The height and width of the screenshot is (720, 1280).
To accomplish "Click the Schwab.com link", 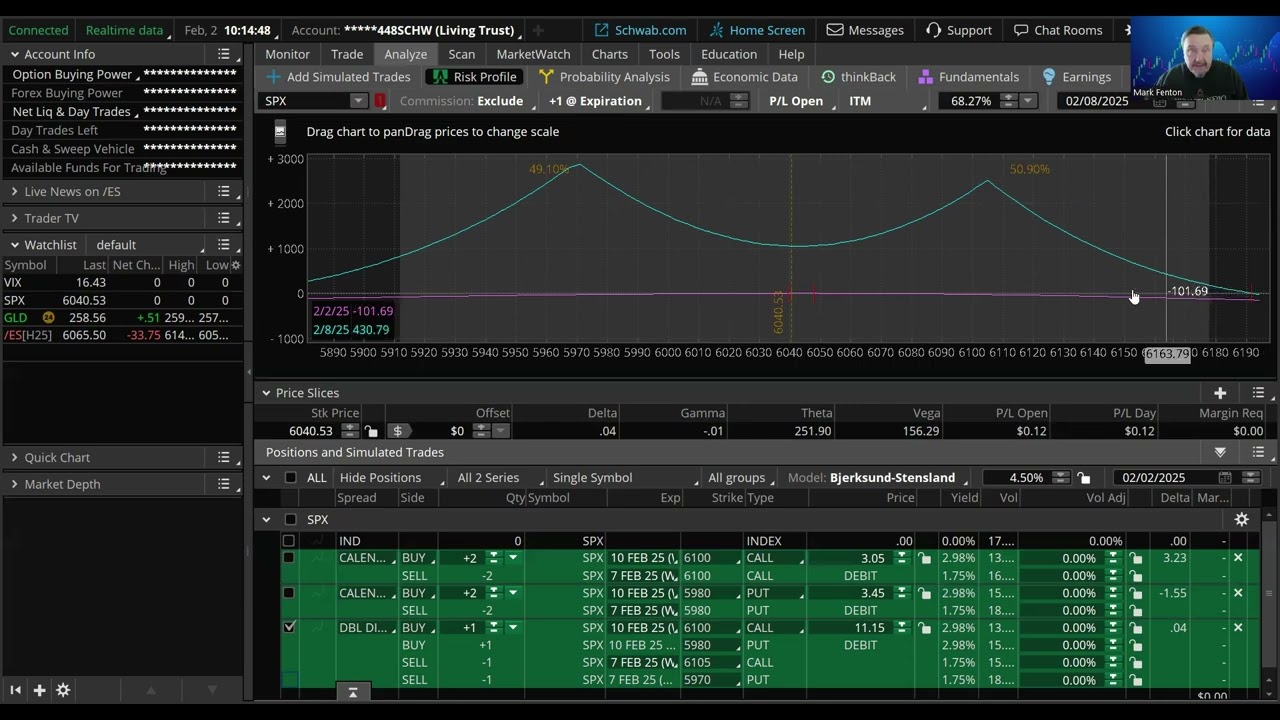I will 640,30.
